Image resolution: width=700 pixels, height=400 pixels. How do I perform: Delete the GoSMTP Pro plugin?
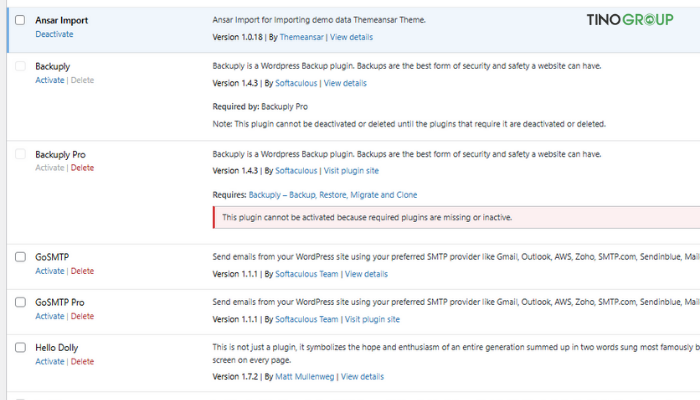[x=82, y=316]
